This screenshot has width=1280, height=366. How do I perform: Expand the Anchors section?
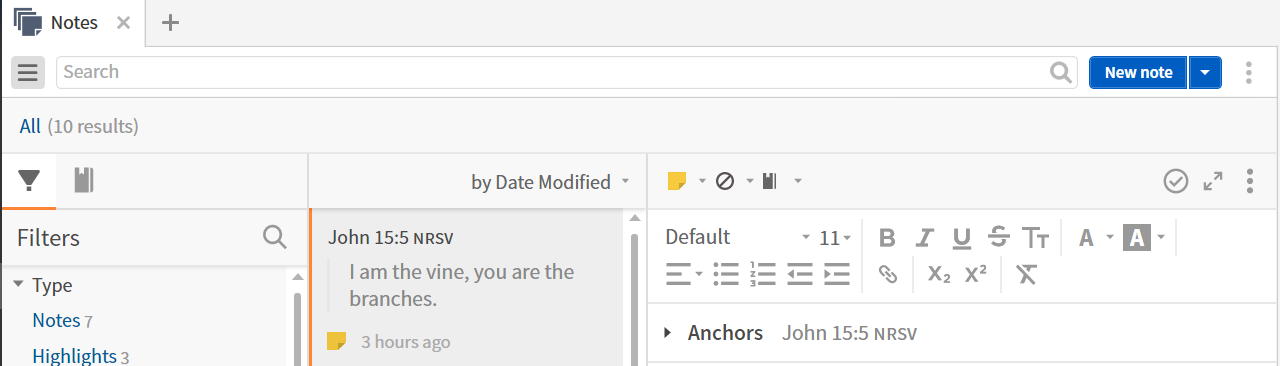[x=668, y=333]
